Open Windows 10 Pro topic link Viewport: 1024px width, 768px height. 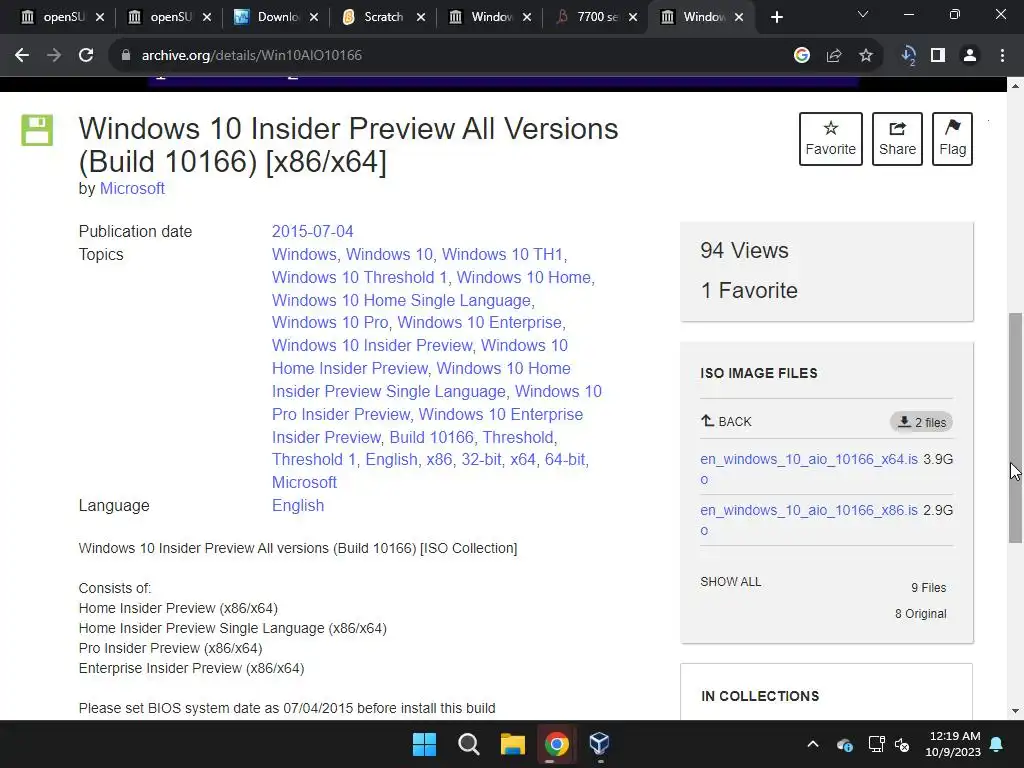click(x=330, y=323)
